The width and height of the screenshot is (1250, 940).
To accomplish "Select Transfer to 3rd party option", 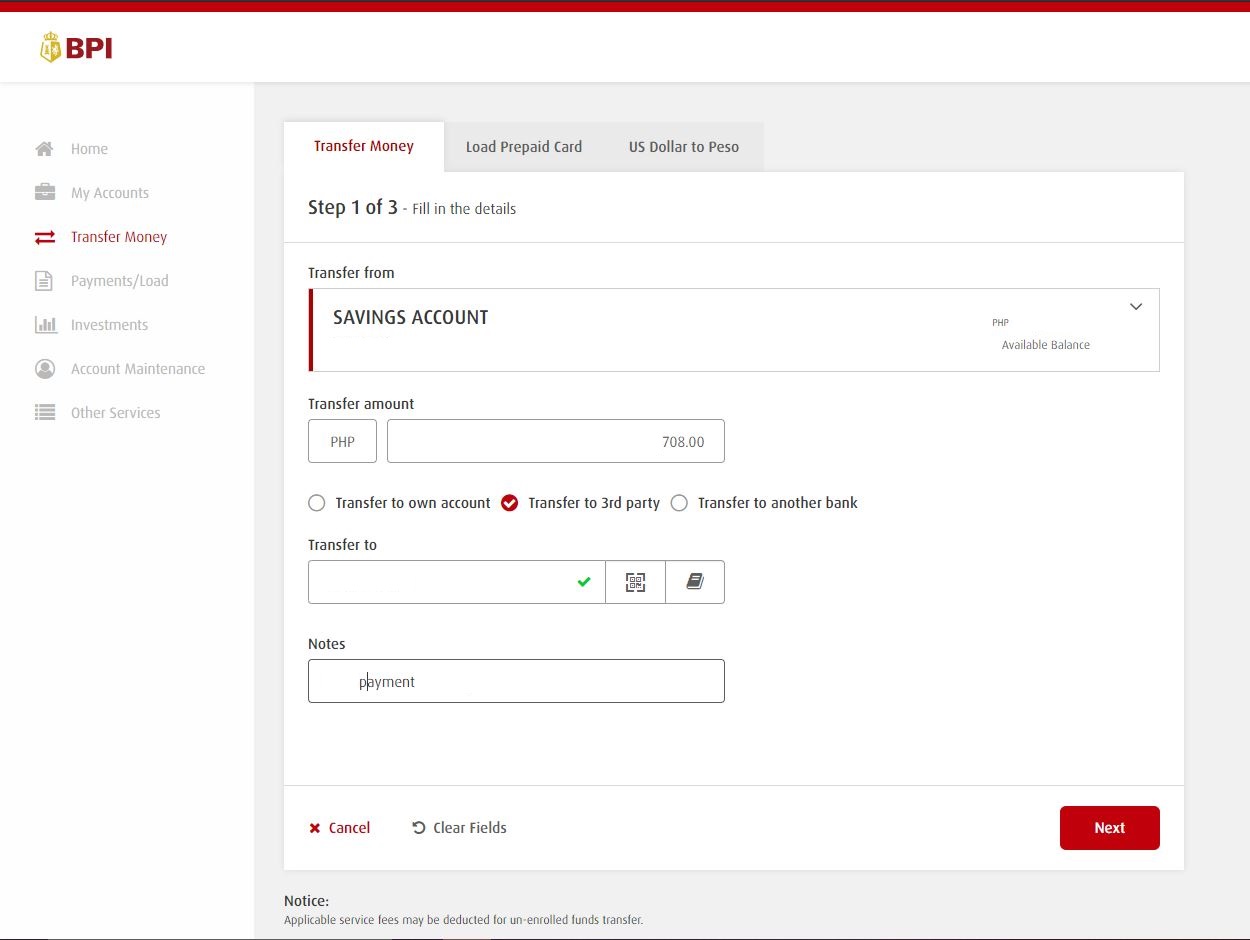I will [509, 503].
